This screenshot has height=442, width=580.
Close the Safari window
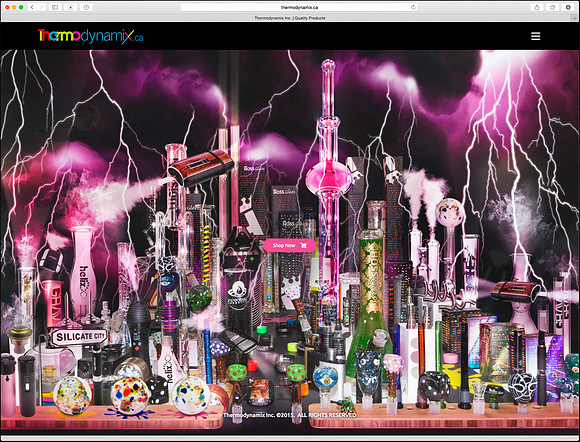coord(7,7)
